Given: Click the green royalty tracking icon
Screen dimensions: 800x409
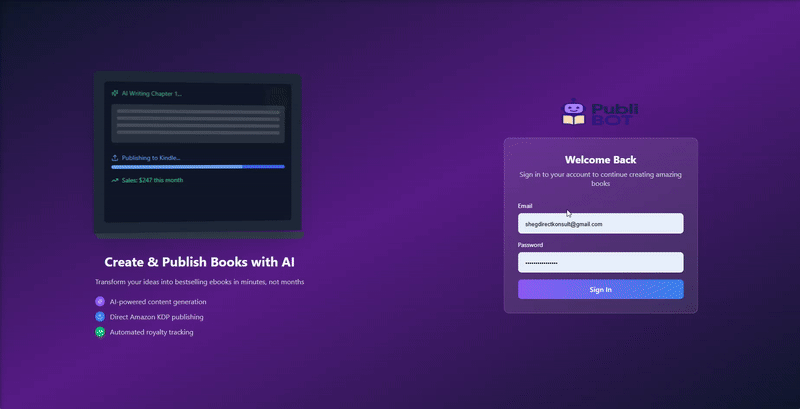Looking at the screenshot, I should point(100,332).
